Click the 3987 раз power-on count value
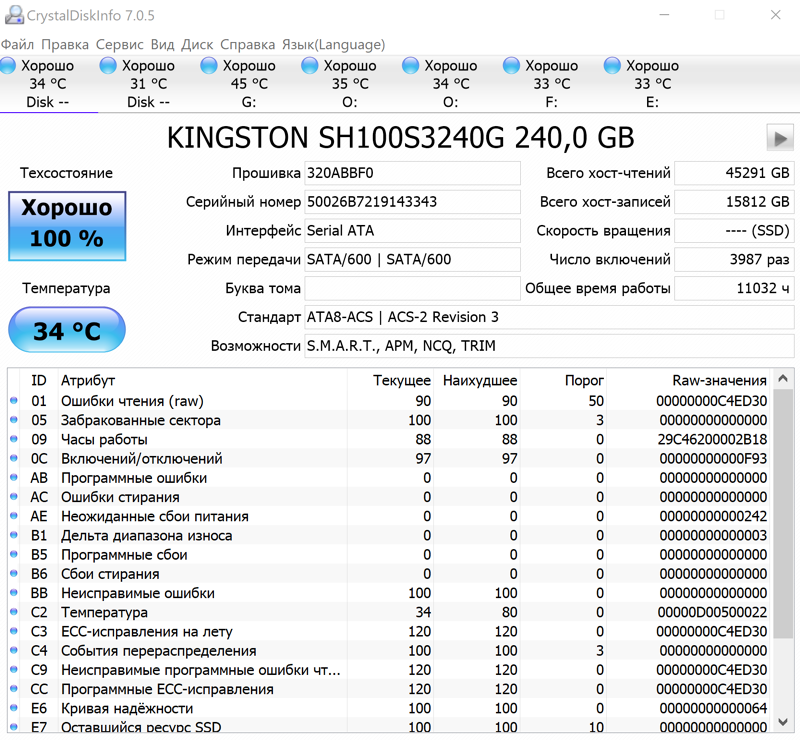 tap(734, 259)
